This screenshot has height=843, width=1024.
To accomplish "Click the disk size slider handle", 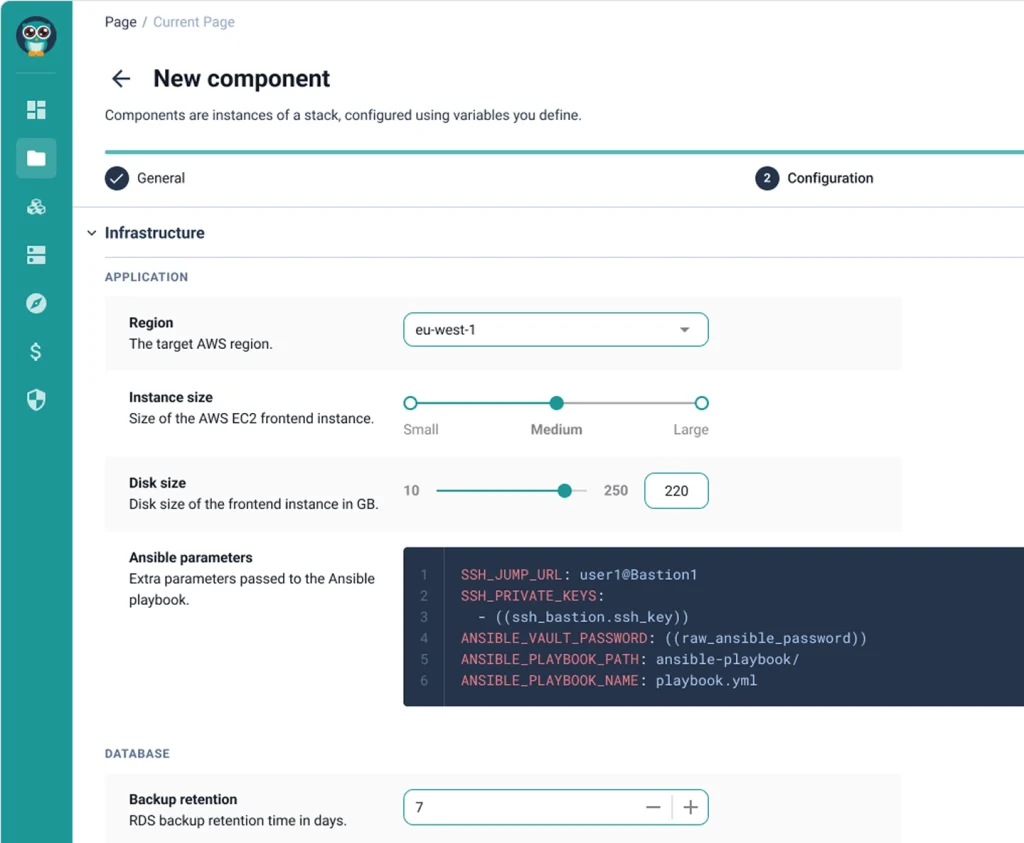I will (564, 490).
